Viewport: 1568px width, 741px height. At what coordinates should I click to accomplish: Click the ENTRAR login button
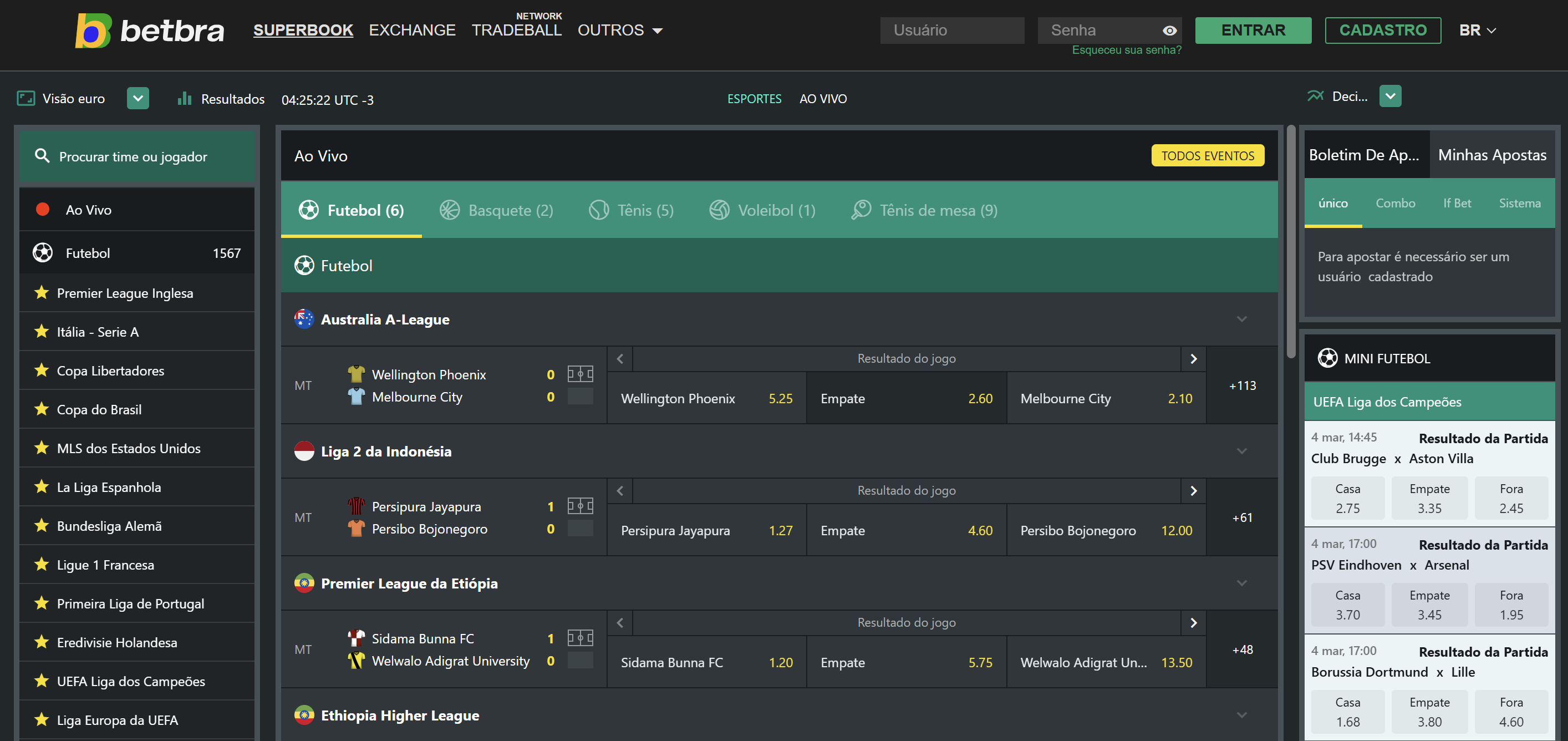(1253, 30)
